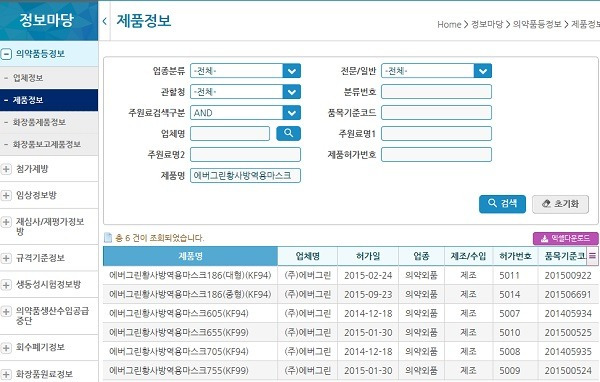Click the 정보마당 sidebar title
600x382 pixels.
[x=46, y=20]
